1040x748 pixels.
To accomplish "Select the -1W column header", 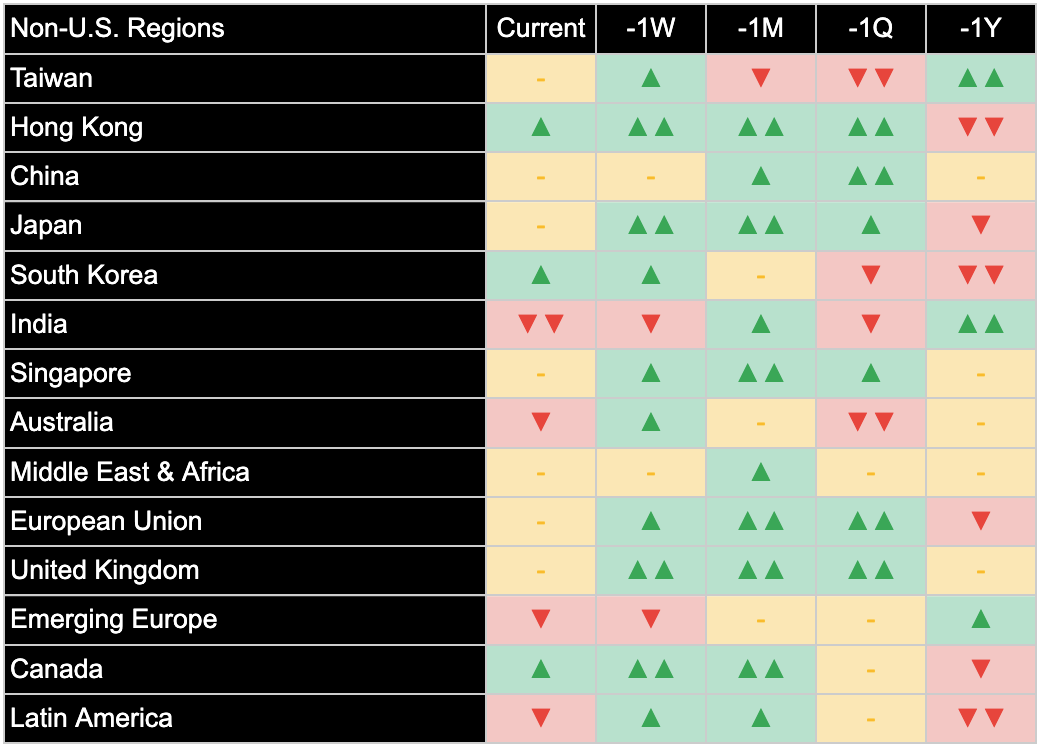I will tap(651, 28).
